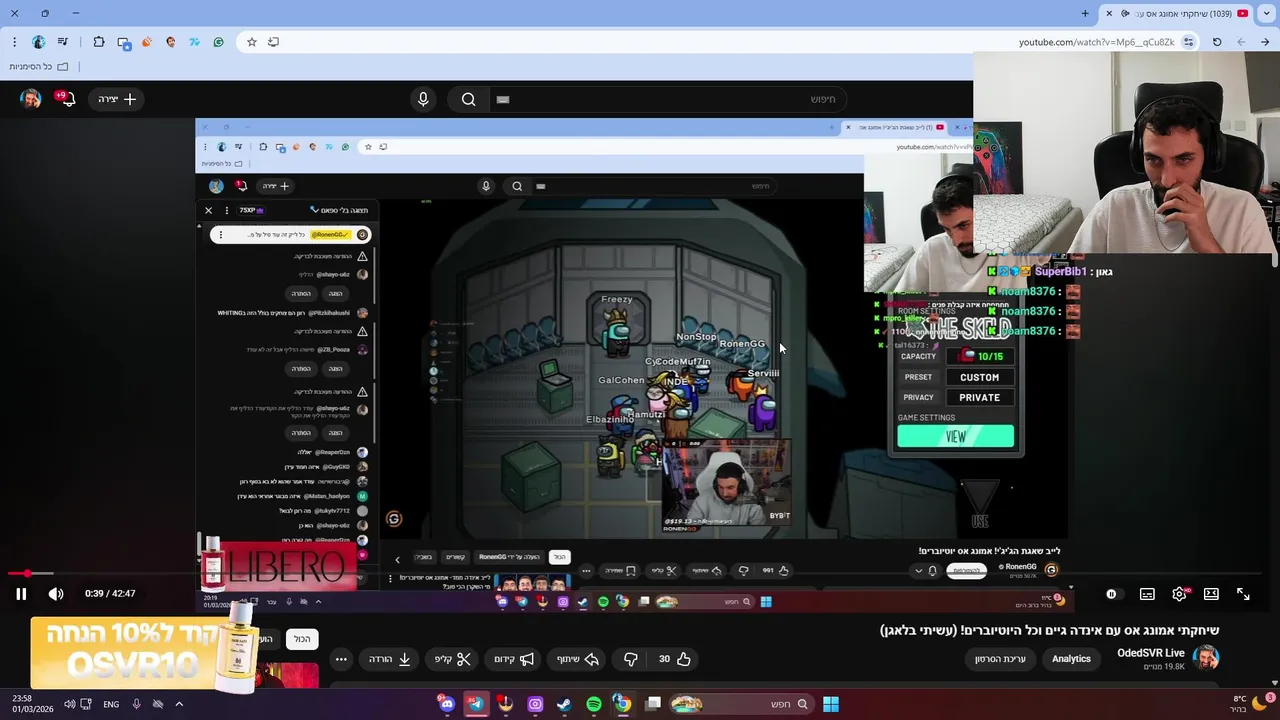Select the הכול filter chip
The image size is (1280, 720).
click(x=302, y=639)
